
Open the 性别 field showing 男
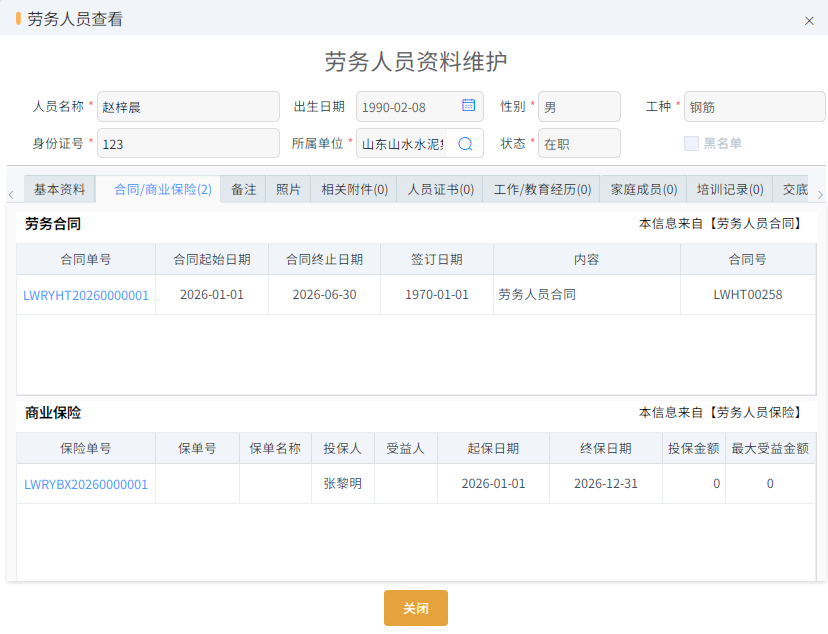[579, 107]
